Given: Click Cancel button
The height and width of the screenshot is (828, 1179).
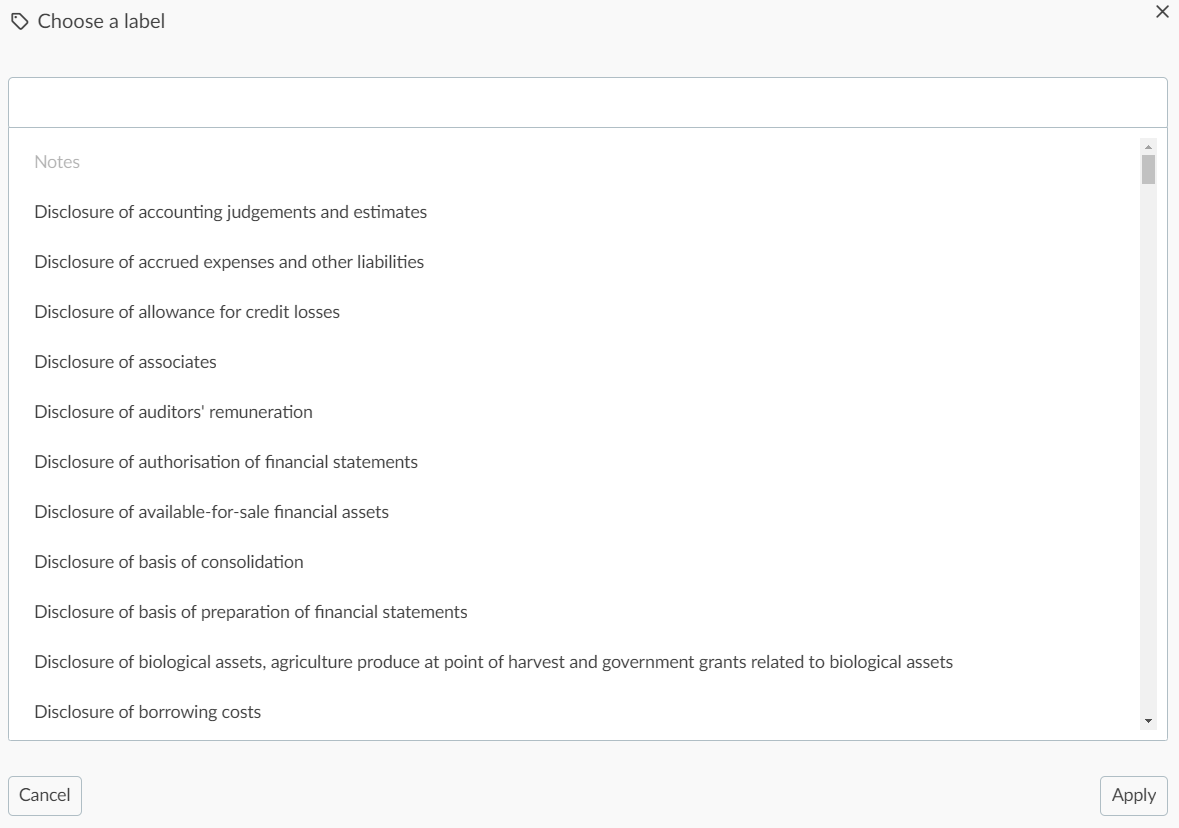Looking at the screenshot, I should tap(44, 796).
